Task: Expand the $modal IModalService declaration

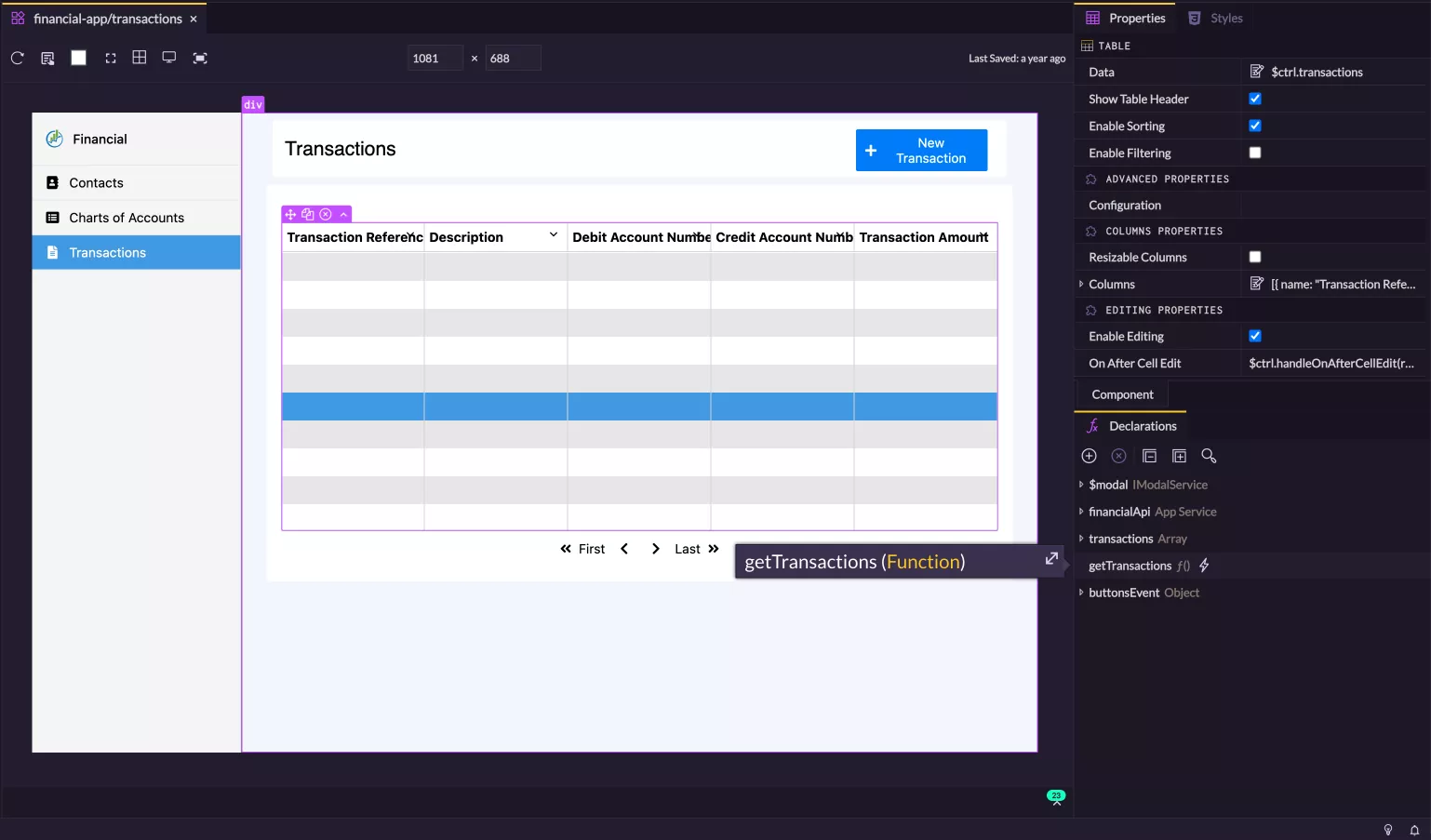Action: [1081, 485]
